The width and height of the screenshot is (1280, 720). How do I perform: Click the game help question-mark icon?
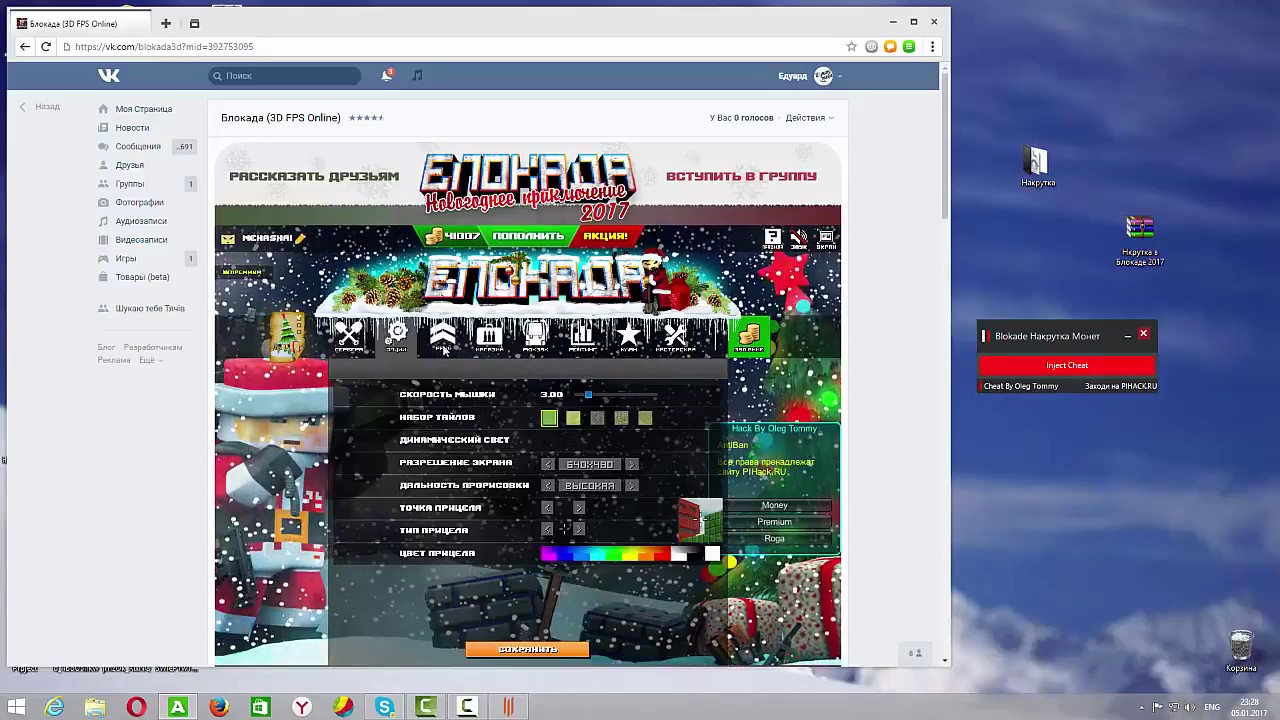pyautogui.click(x=773, y=239)
